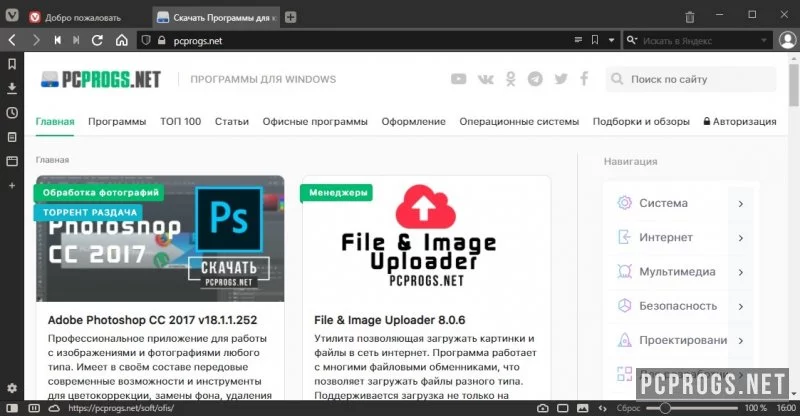The height and width of the screenshot is (416, 800).
Task: Open History panel clock icon
Action: [12, 113]
